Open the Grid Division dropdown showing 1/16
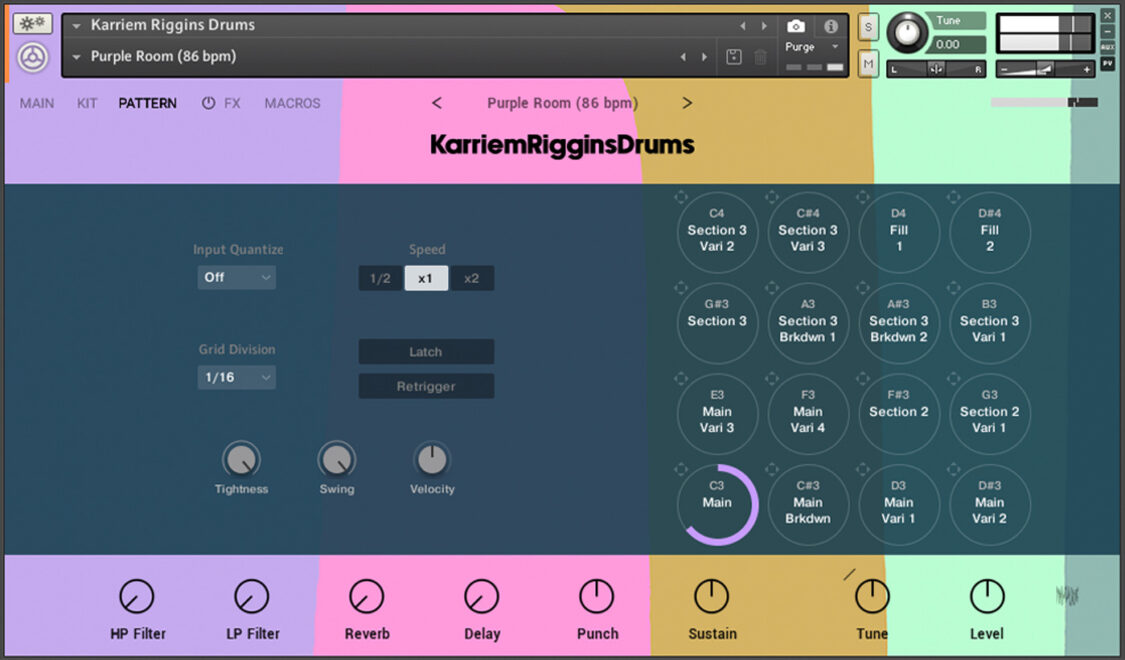This screenshot has height=660, width=1125. [236, 377]
